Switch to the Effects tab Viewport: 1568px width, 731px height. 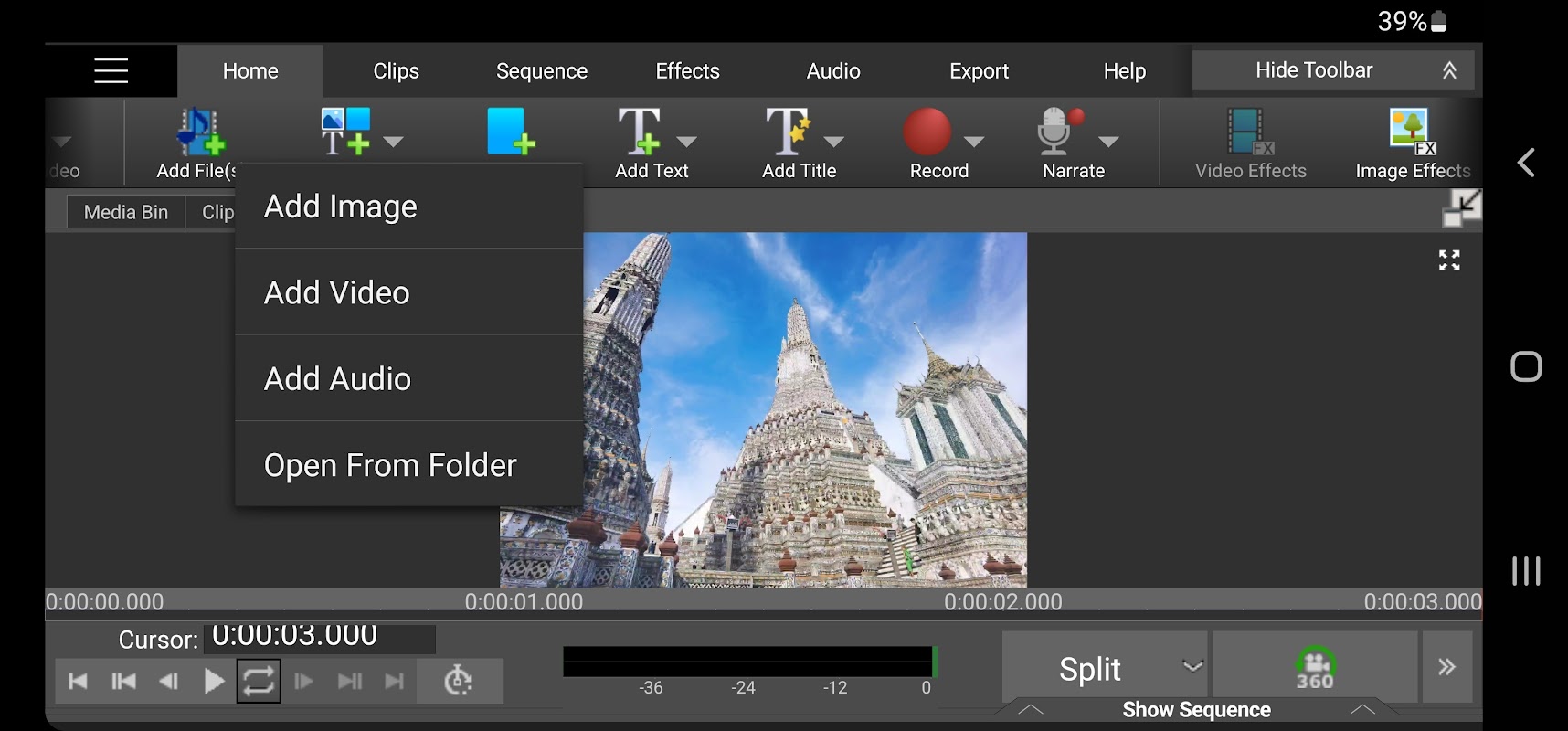click(x=687, y=71)
